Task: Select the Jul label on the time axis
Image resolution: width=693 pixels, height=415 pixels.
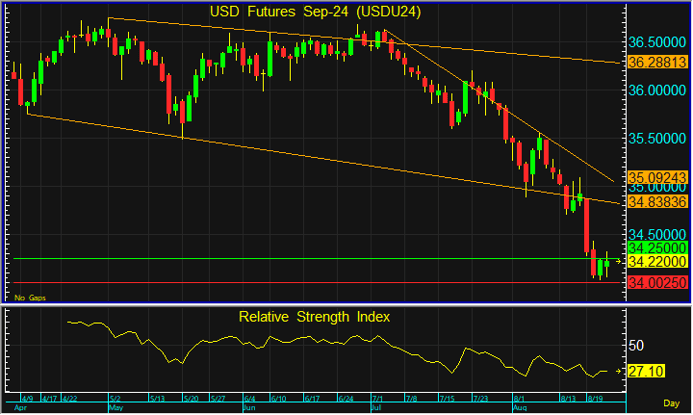Action: (x=375, y=409)
